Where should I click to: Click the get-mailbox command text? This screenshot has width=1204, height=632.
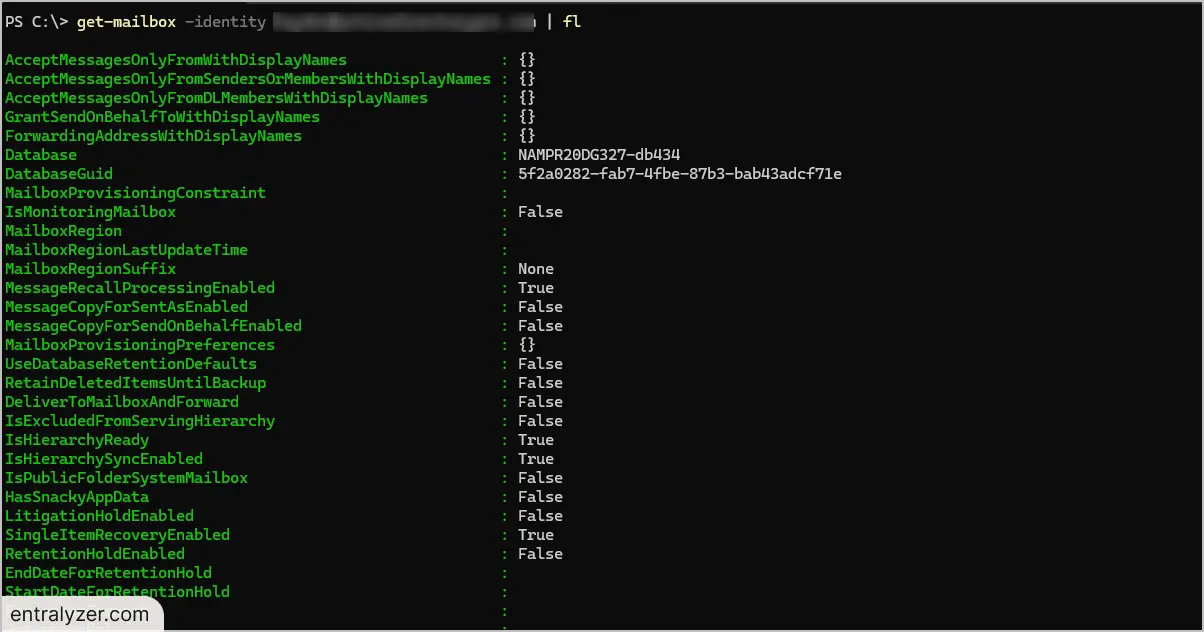coord(126,21)
